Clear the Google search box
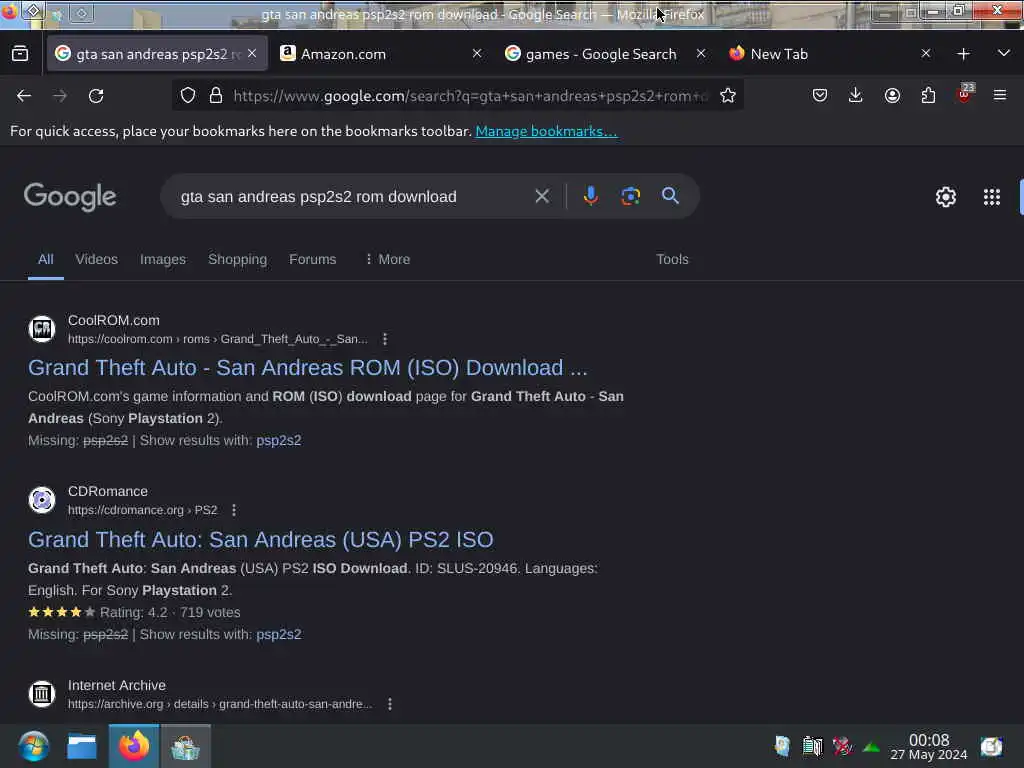Image resolution: width=1024 pixels, height=768 pixels. (x=542, y=196)
